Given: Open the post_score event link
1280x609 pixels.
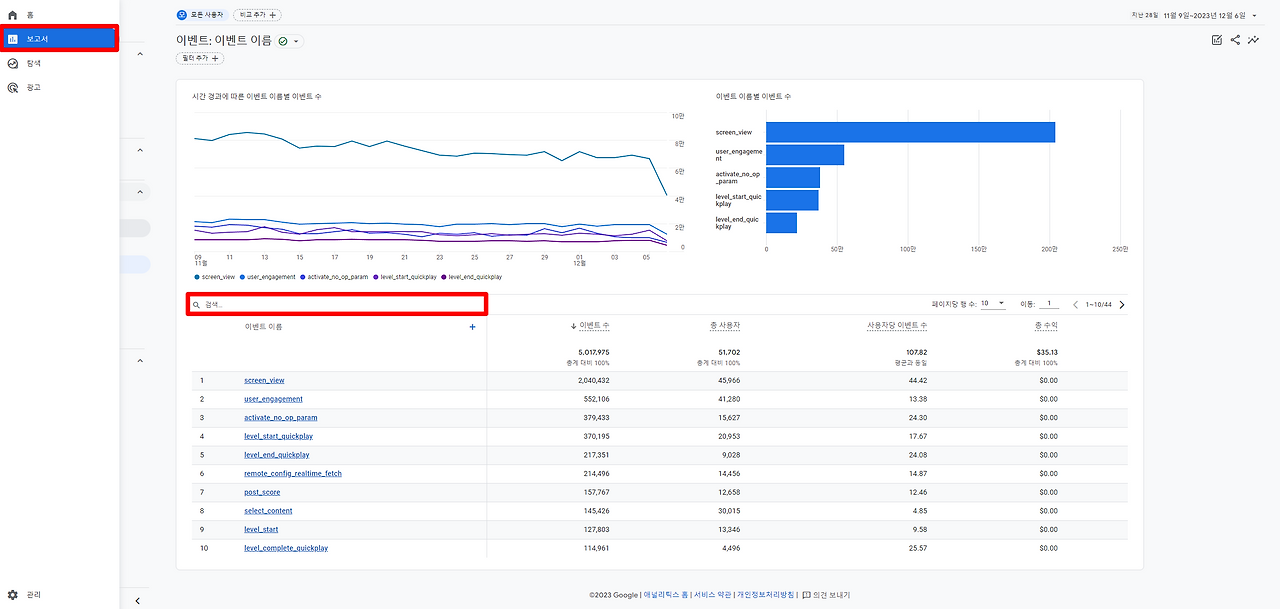Looking at the screenshot, I should click(262, 492).
